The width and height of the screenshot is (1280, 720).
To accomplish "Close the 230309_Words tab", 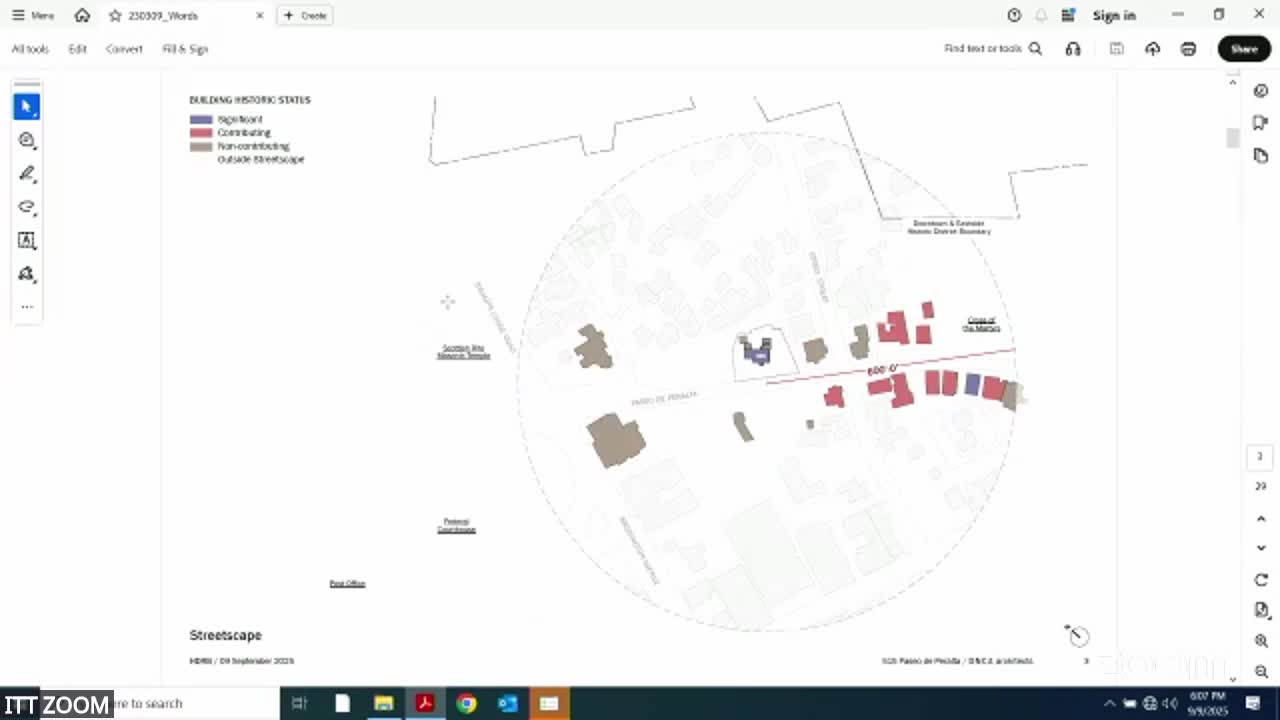I will coord(260,15).
